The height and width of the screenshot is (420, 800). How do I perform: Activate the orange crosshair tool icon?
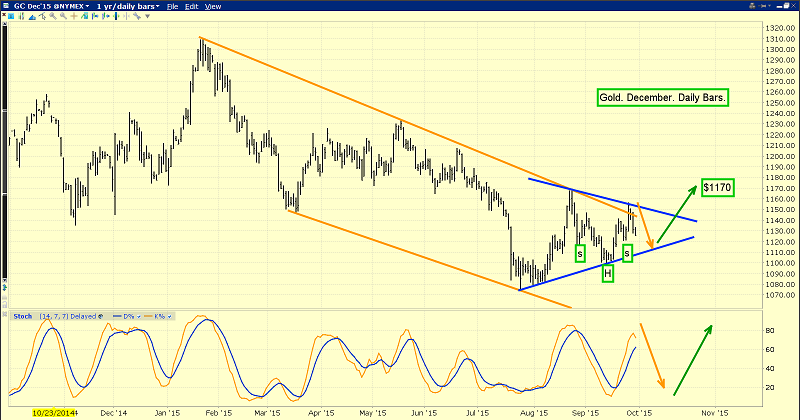pos(74,17)
